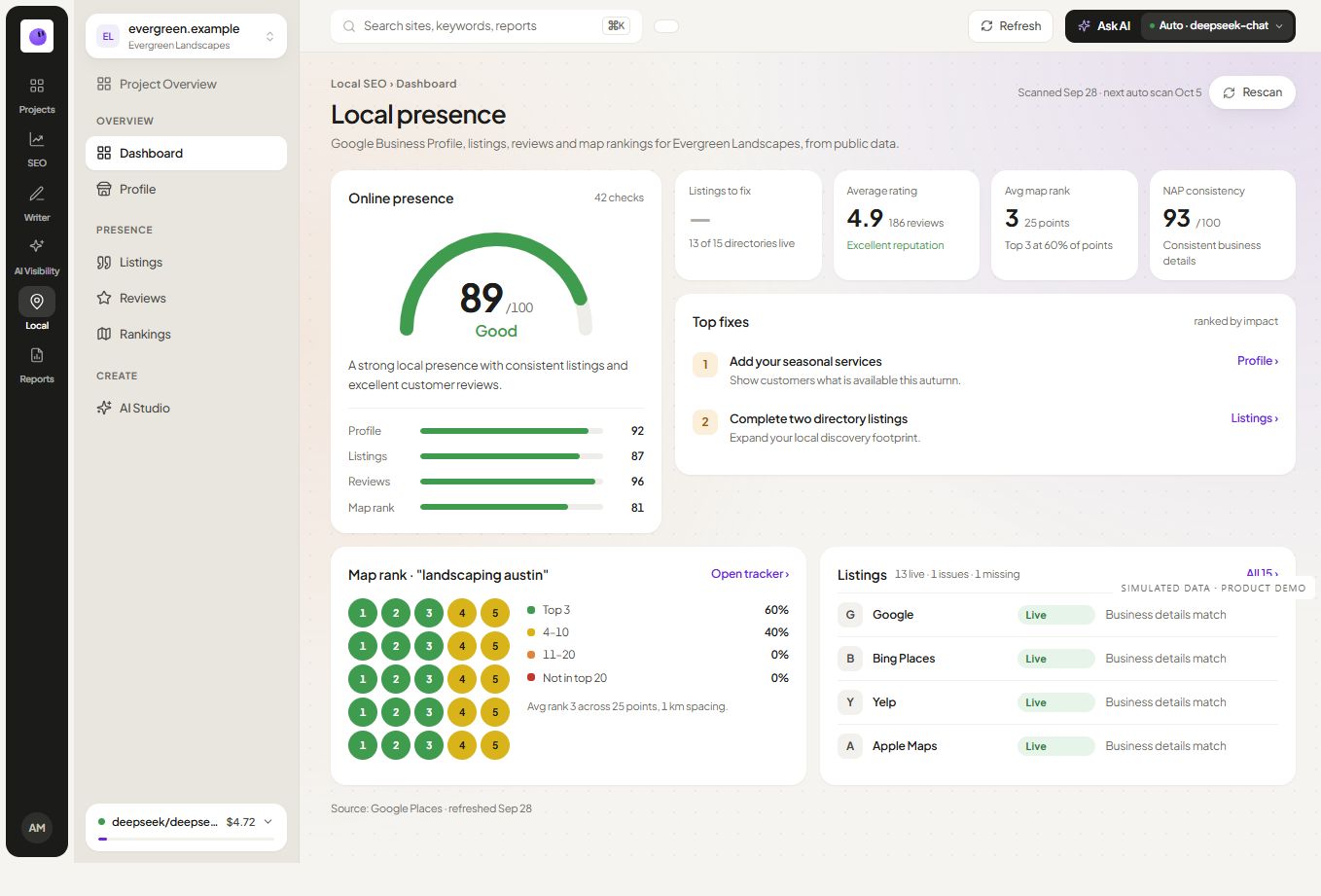Click the Reviews score progress bar

tap(512, 482)
